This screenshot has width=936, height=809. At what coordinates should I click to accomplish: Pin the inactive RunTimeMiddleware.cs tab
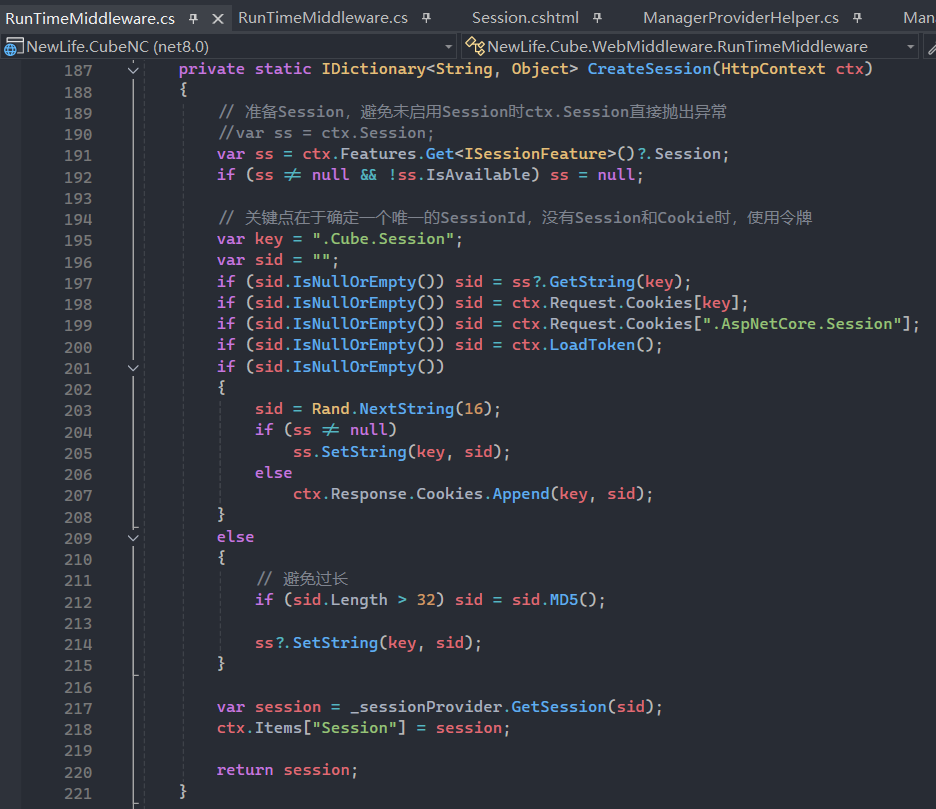pyautogui.click(x=426, y=18)
